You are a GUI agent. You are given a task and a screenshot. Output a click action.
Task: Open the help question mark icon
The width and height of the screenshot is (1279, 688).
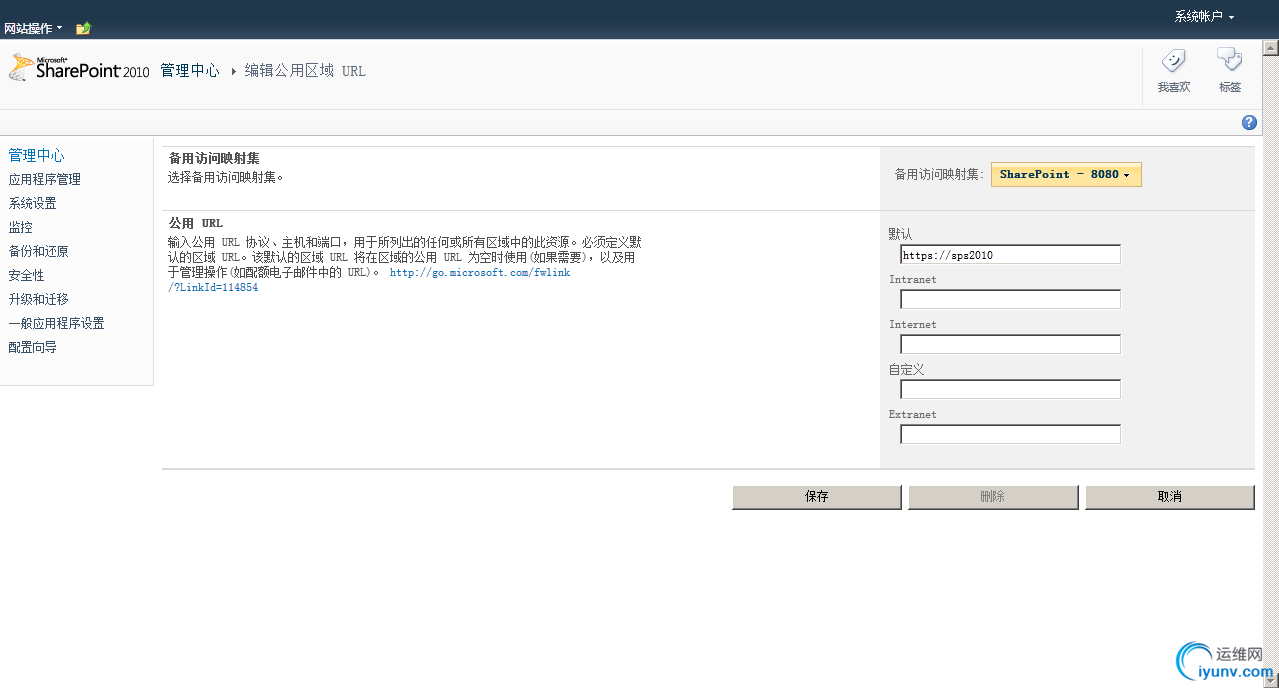[x=1249, y=122]
